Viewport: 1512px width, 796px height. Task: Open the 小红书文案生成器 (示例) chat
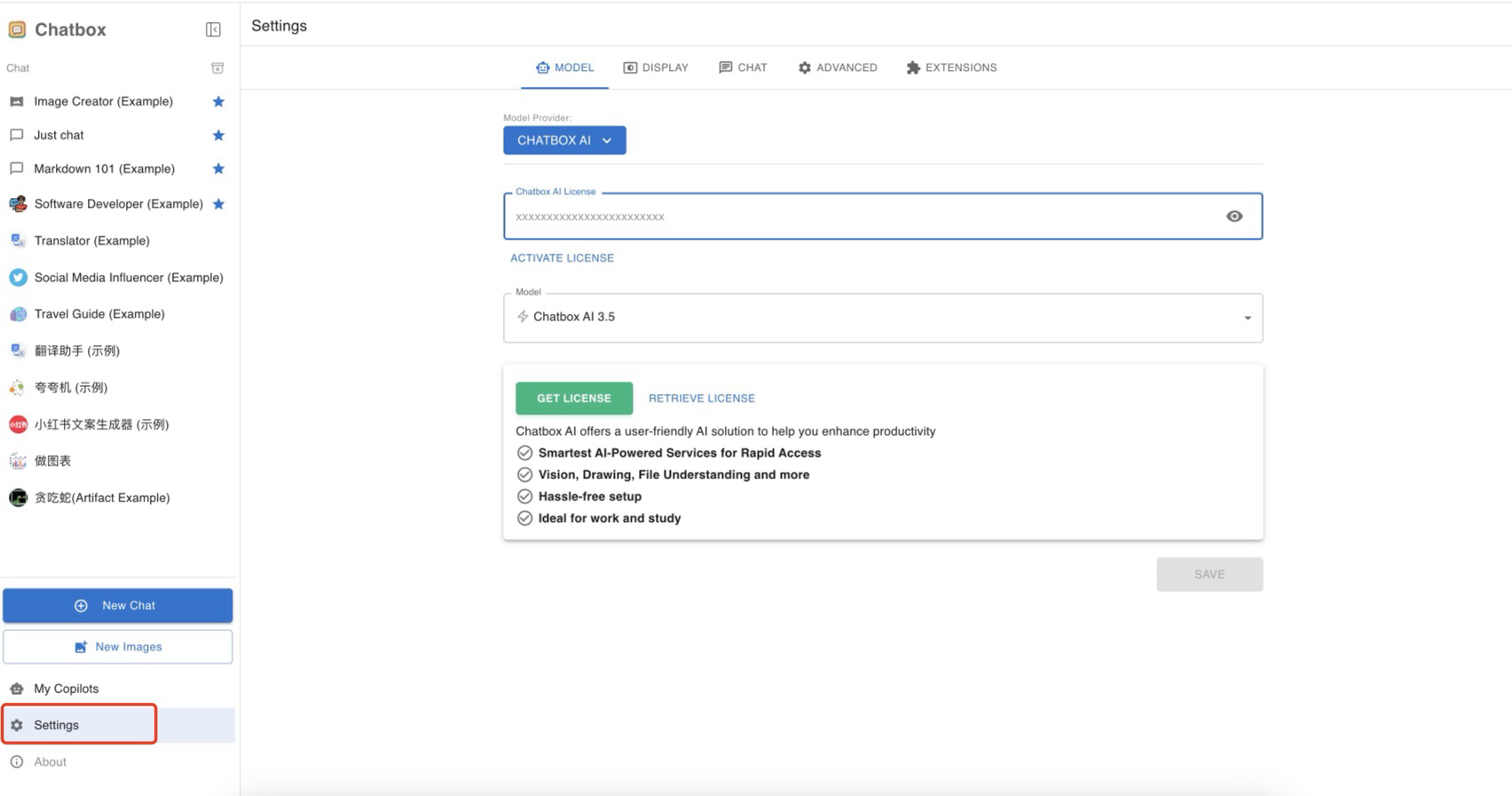click(118, 424)
